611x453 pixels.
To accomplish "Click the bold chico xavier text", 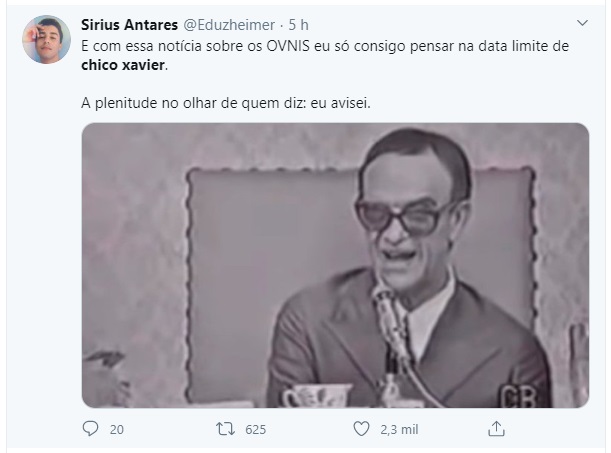I will click(x=123, y=65).
